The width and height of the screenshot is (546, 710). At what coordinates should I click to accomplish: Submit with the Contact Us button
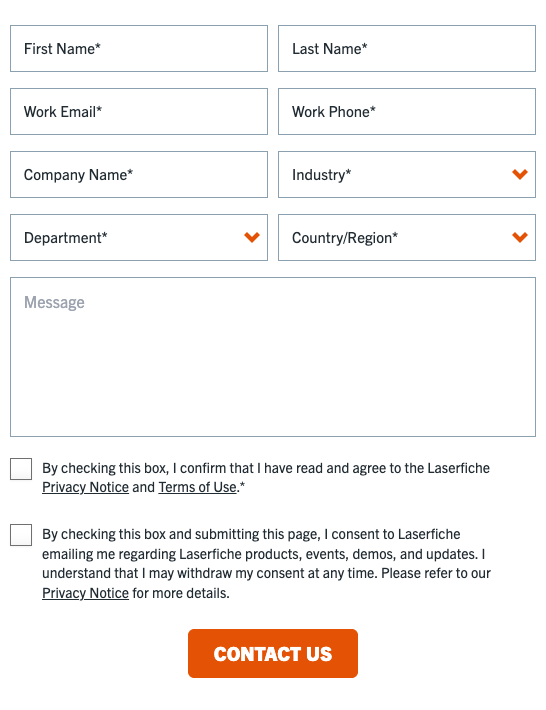[x=273, y=653]
